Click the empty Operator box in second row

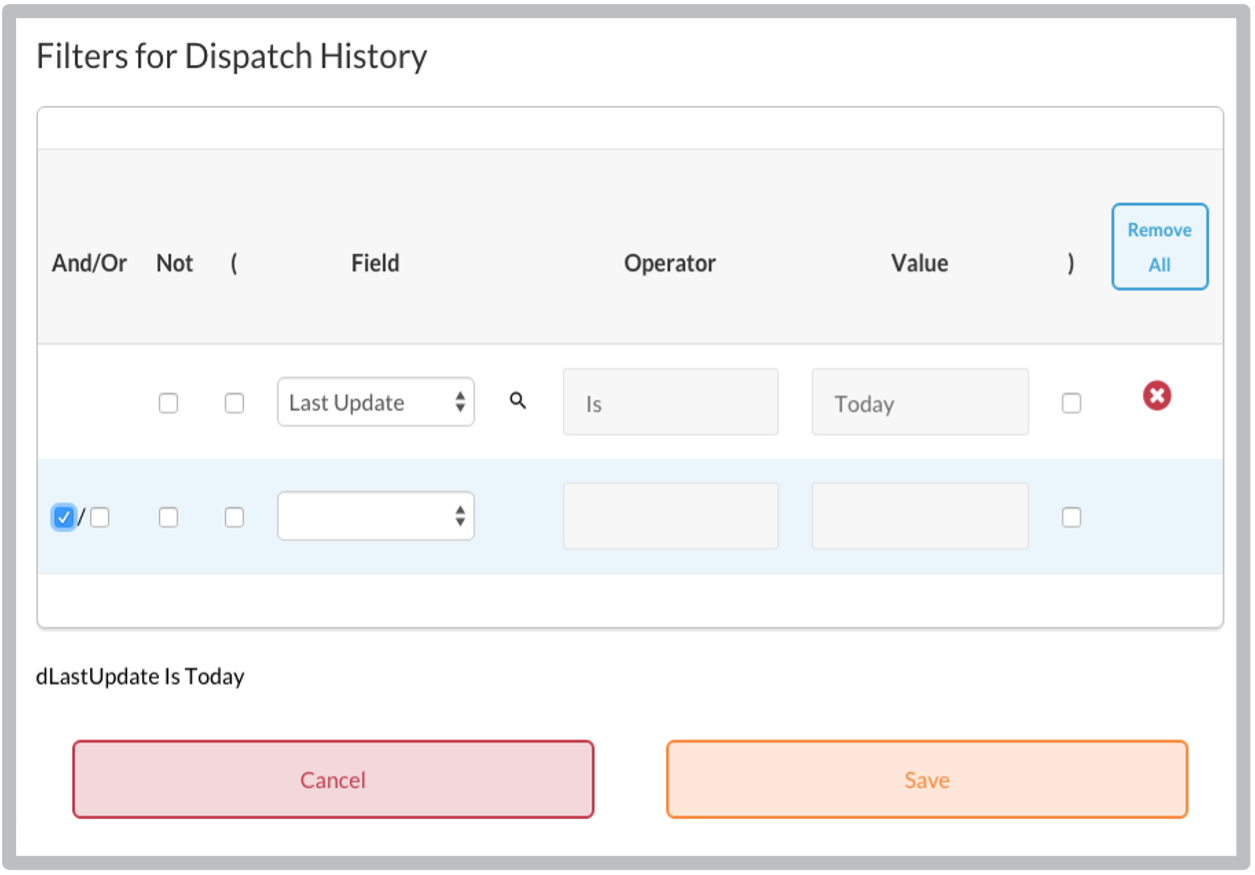coord(670,516)
